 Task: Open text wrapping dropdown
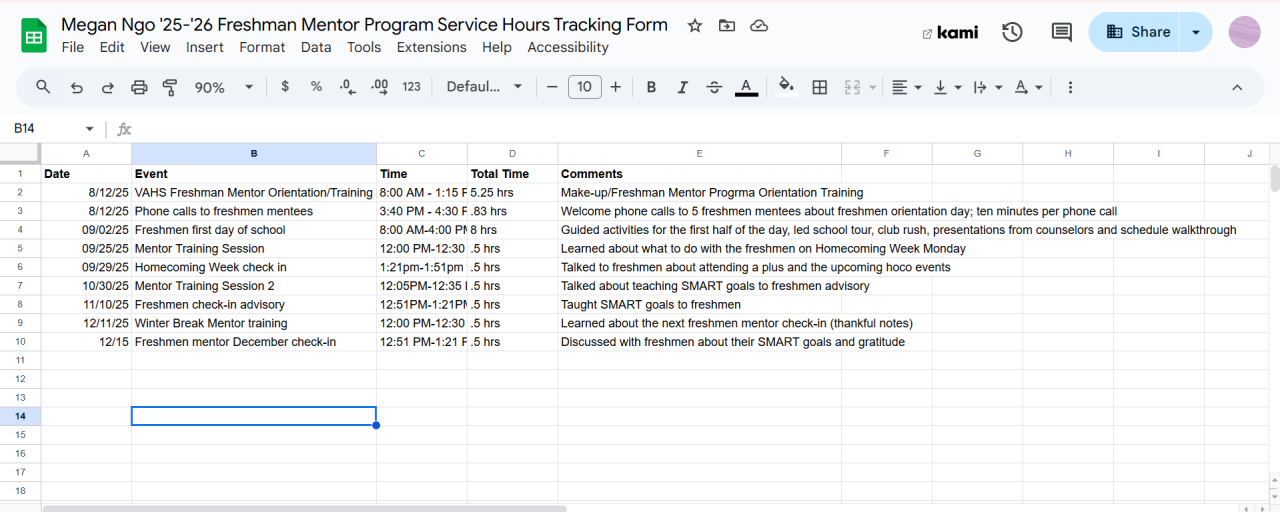click(988, 87)
